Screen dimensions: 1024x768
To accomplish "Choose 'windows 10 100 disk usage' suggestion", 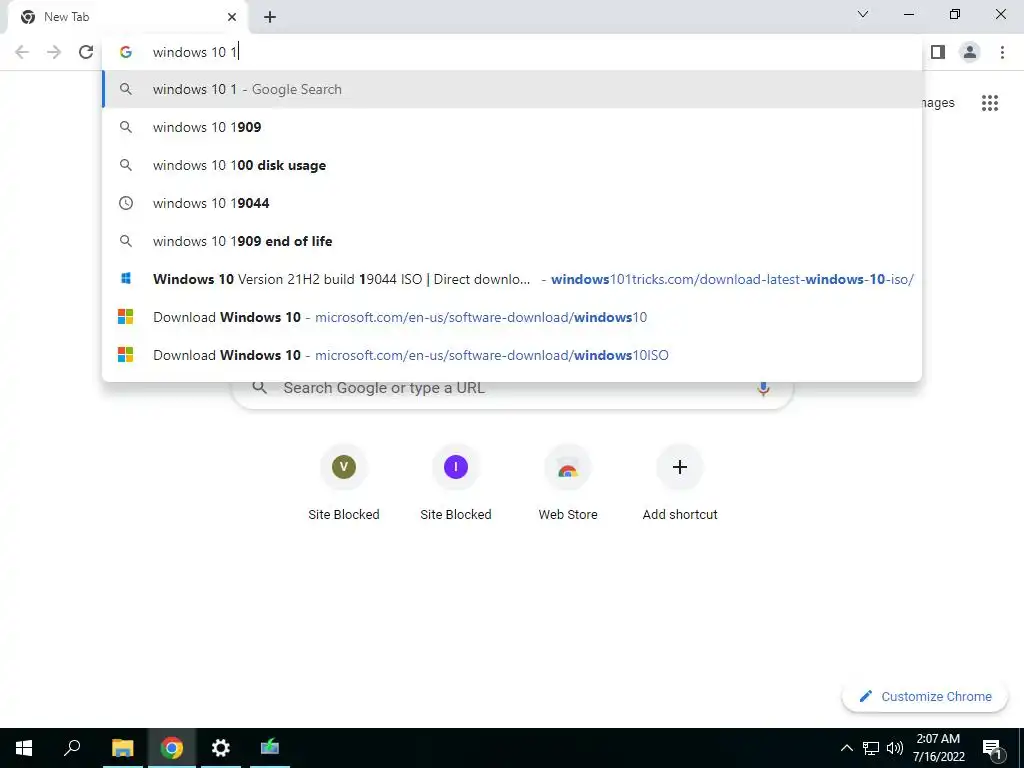I will point(512,165).
